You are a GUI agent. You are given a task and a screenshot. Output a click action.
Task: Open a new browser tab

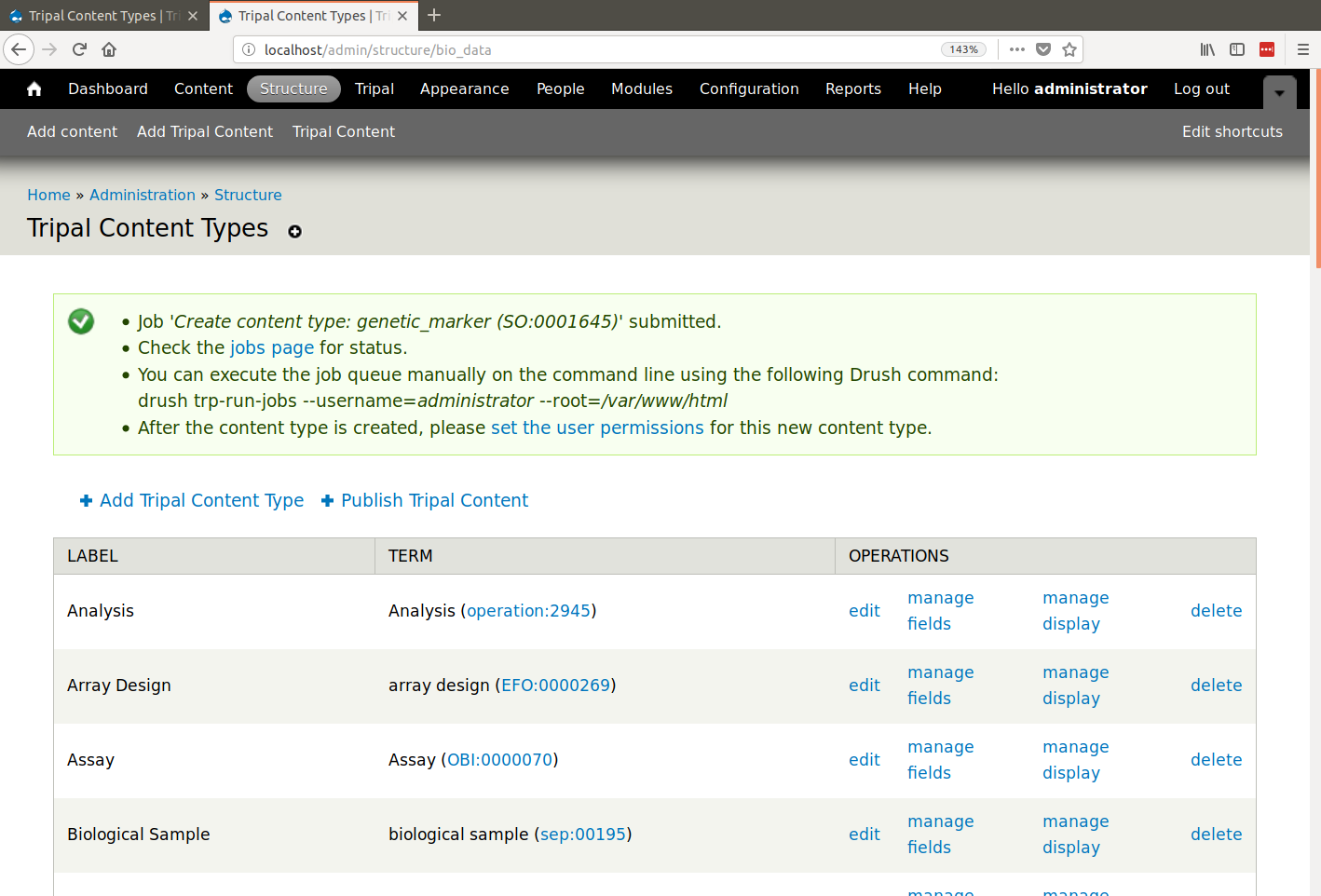click(x=434, y=16)
